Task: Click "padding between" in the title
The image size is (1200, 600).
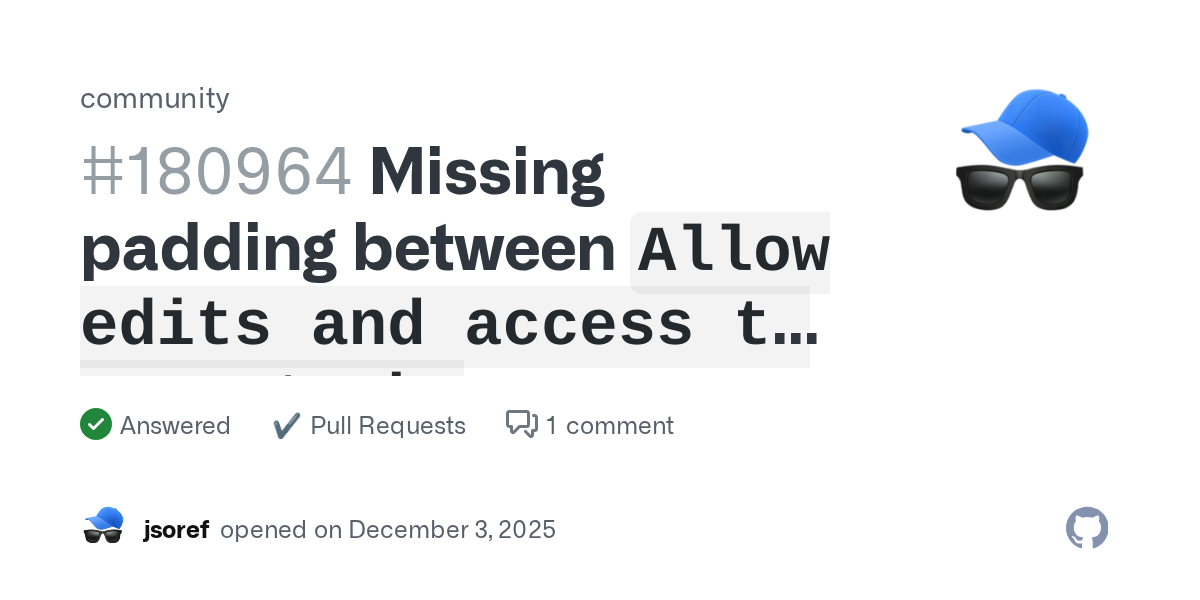Action: coord(347,250)
